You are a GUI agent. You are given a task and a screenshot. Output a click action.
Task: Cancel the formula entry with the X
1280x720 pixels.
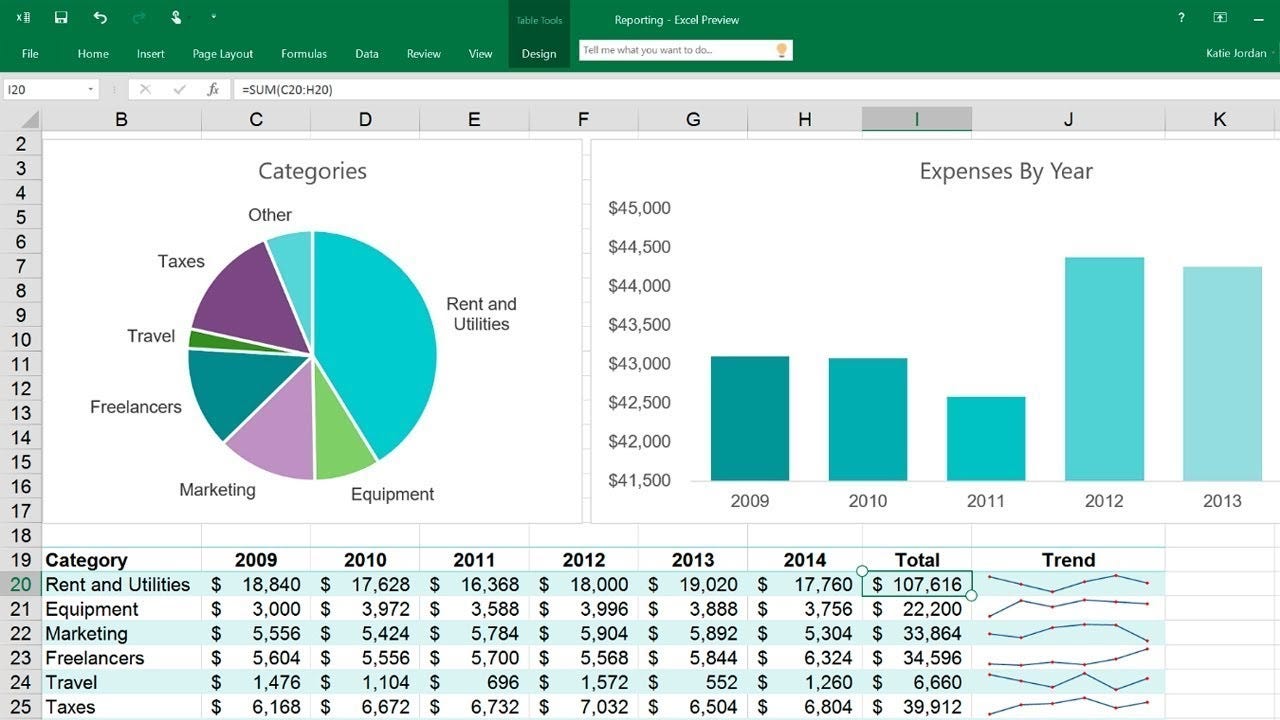coord(146,89)
